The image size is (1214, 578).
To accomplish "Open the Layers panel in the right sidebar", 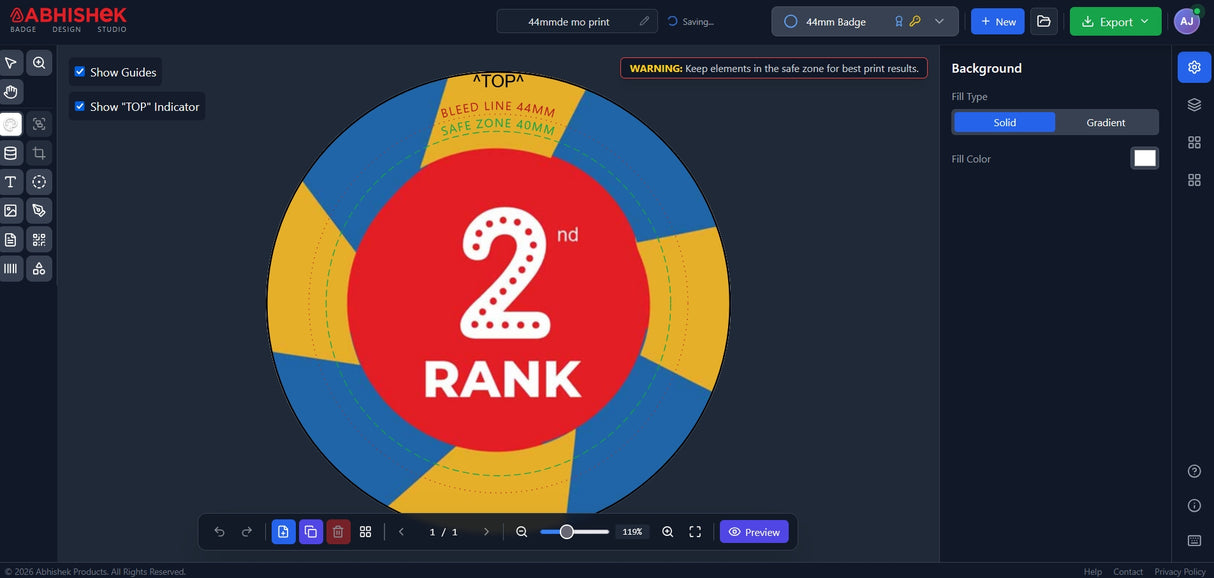I will 1193,103.
